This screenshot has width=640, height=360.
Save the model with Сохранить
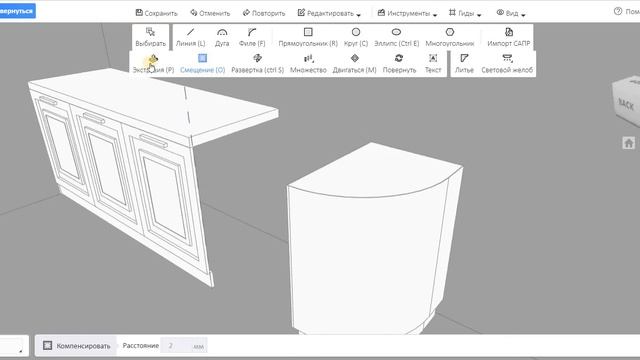(x=156, y=13)
